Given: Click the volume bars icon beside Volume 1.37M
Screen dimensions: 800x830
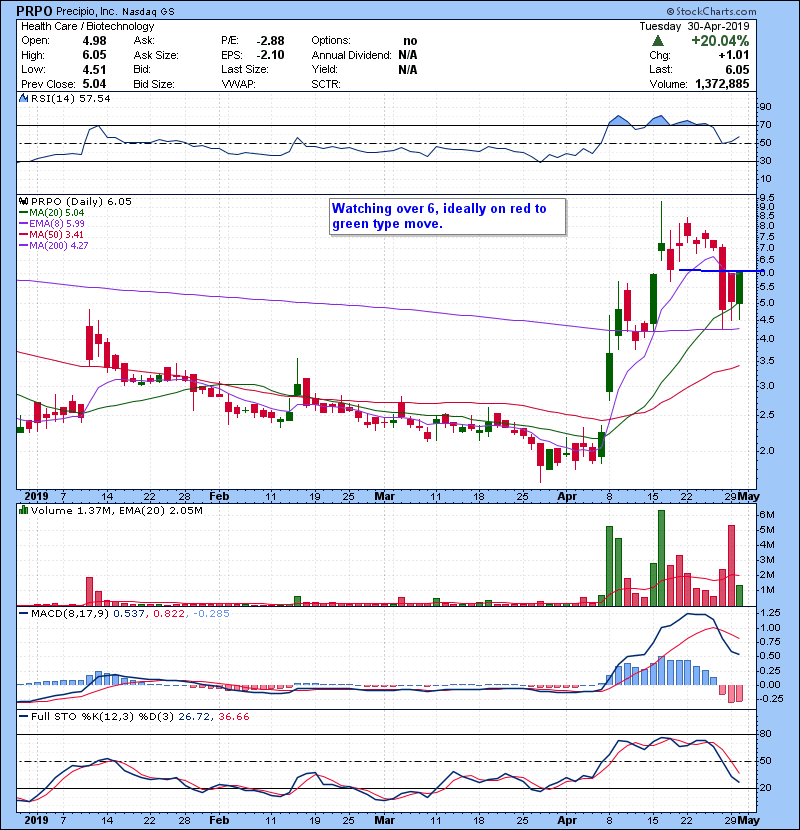Looking at the screenshot, I should pos(23,510).
